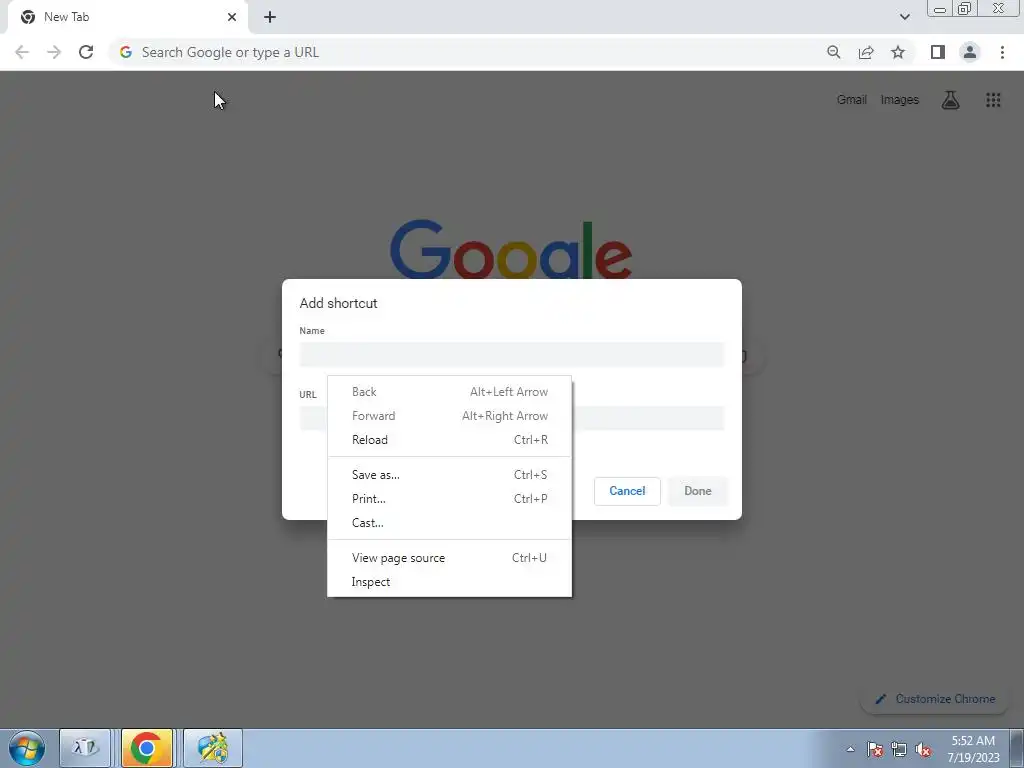The height and width of the screenshot is (768, 1024).
Task: Click Cancel in Add shortcut dialog
Action: pos(627,491)
